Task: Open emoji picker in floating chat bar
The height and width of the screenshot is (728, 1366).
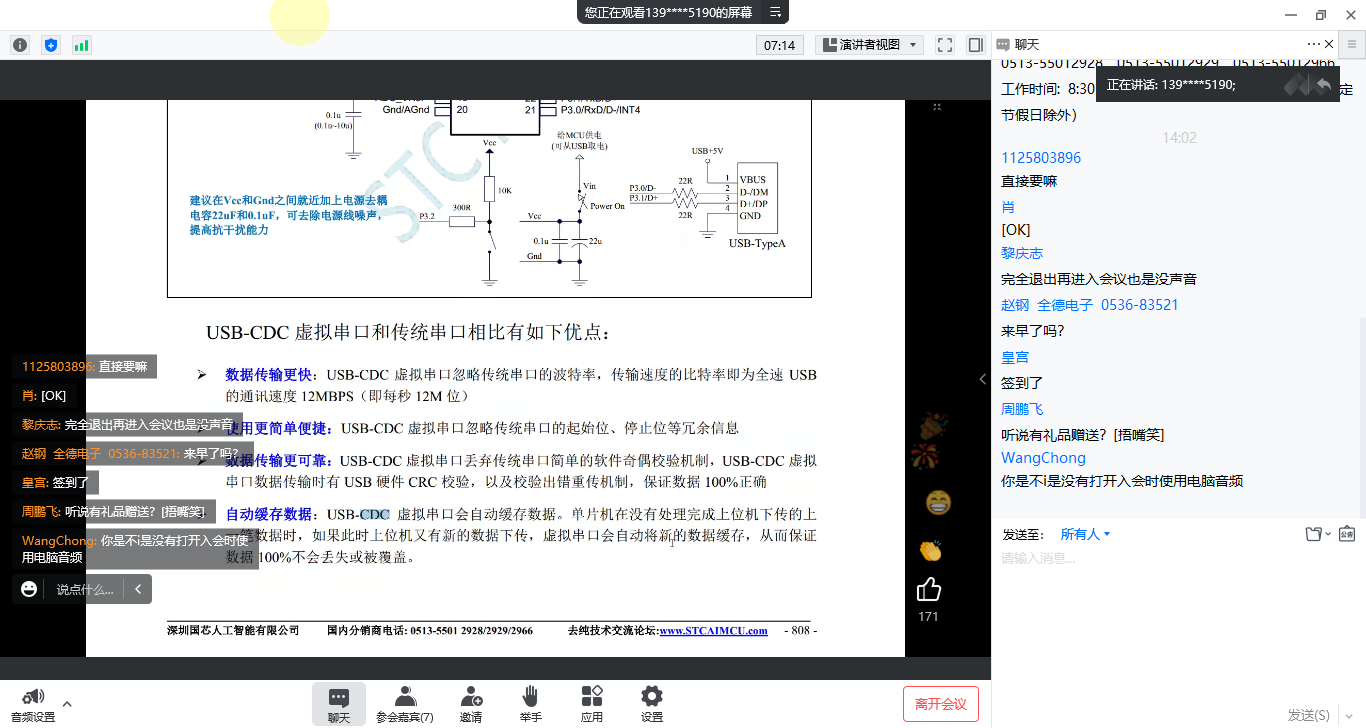Action: (29, 589)
